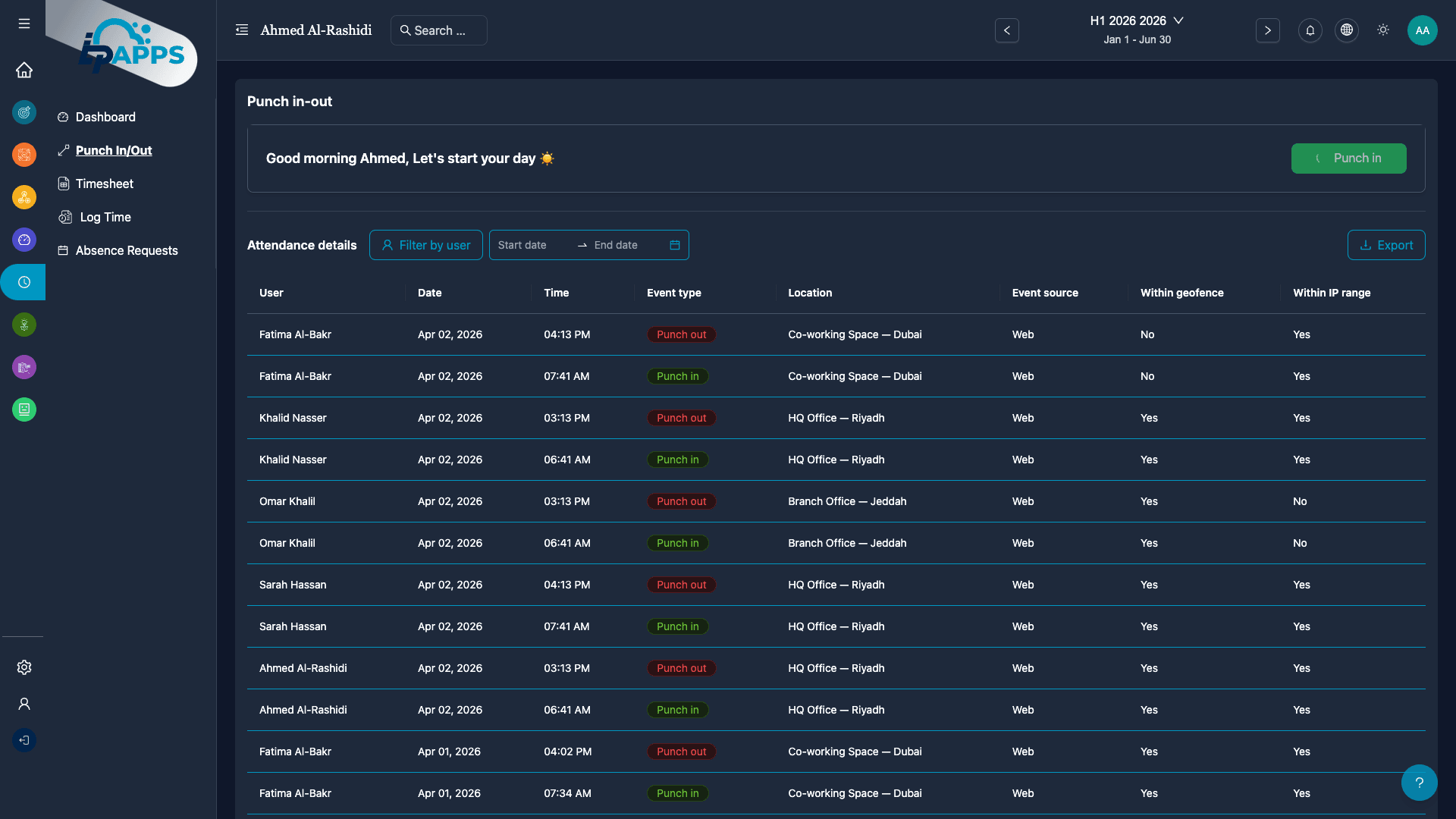Image resolution: width=1456 pixels, height=819 pixels.
Task: Click the logout icon in sidebar
Action: [24, 740]
